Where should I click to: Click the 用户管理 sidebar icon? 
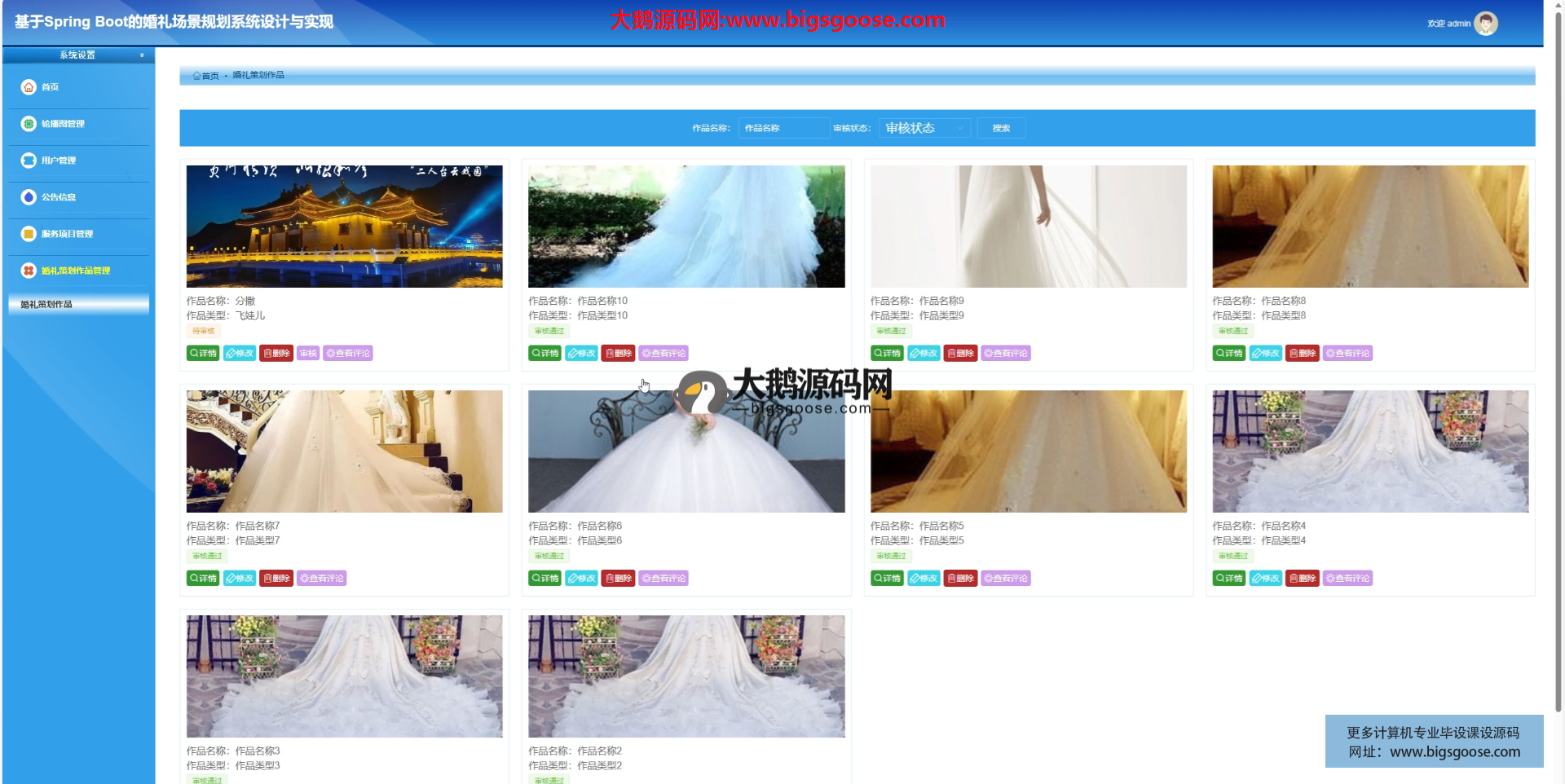(29, 161)
